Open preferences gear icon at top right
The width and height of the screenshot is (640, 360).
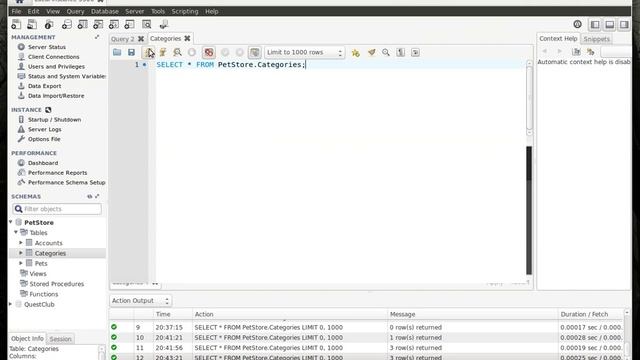[x=577, y=24]
